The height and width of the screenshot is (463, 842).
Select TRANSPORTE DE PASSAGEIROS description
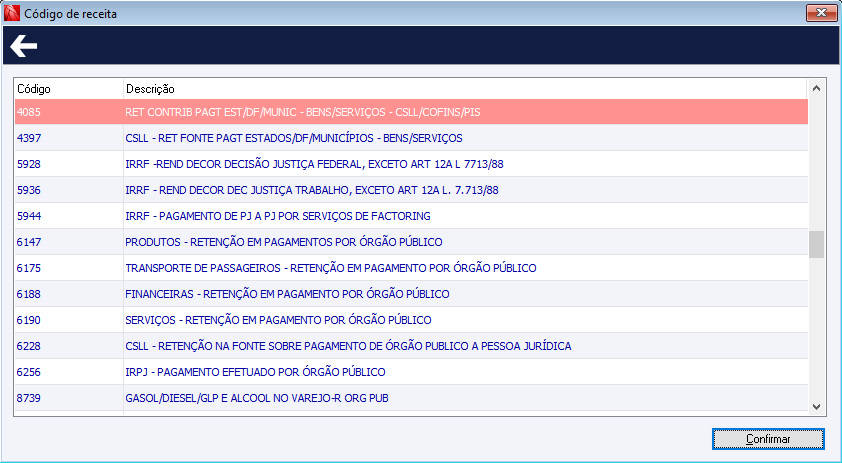[x=331, y=268]
